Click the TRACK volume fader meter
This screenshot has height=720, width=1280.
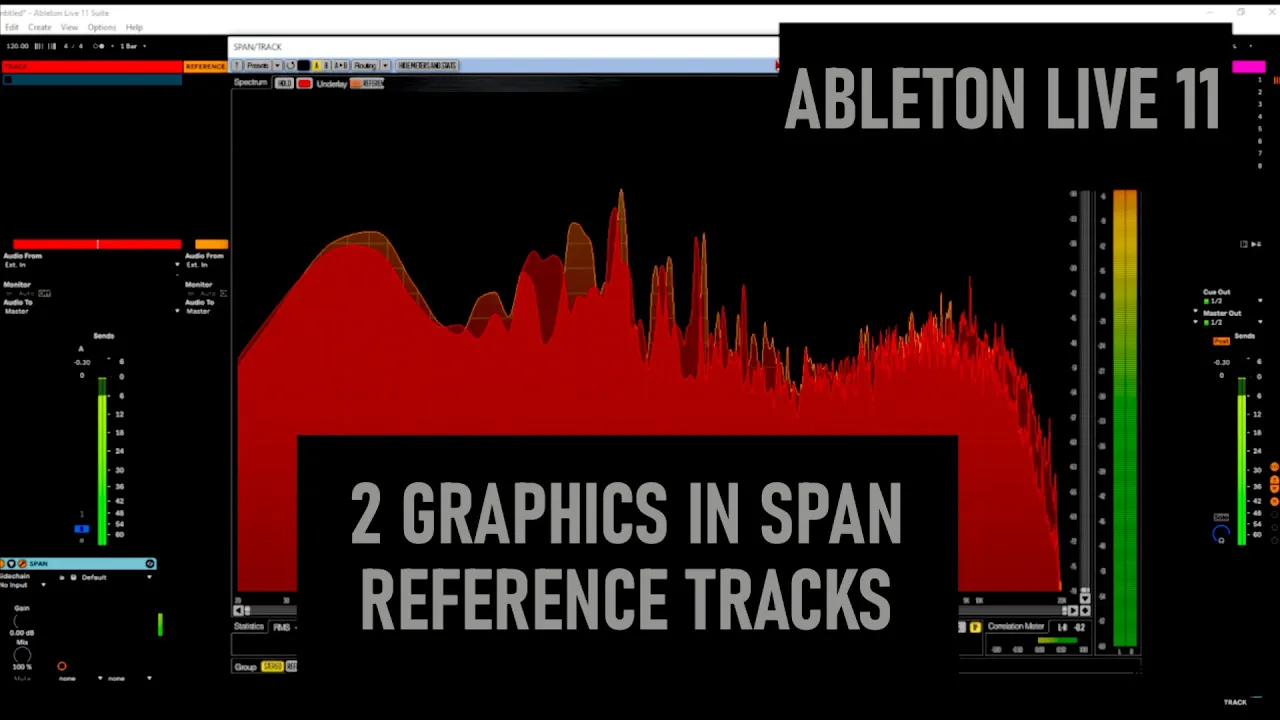click(x=102, y=462)
